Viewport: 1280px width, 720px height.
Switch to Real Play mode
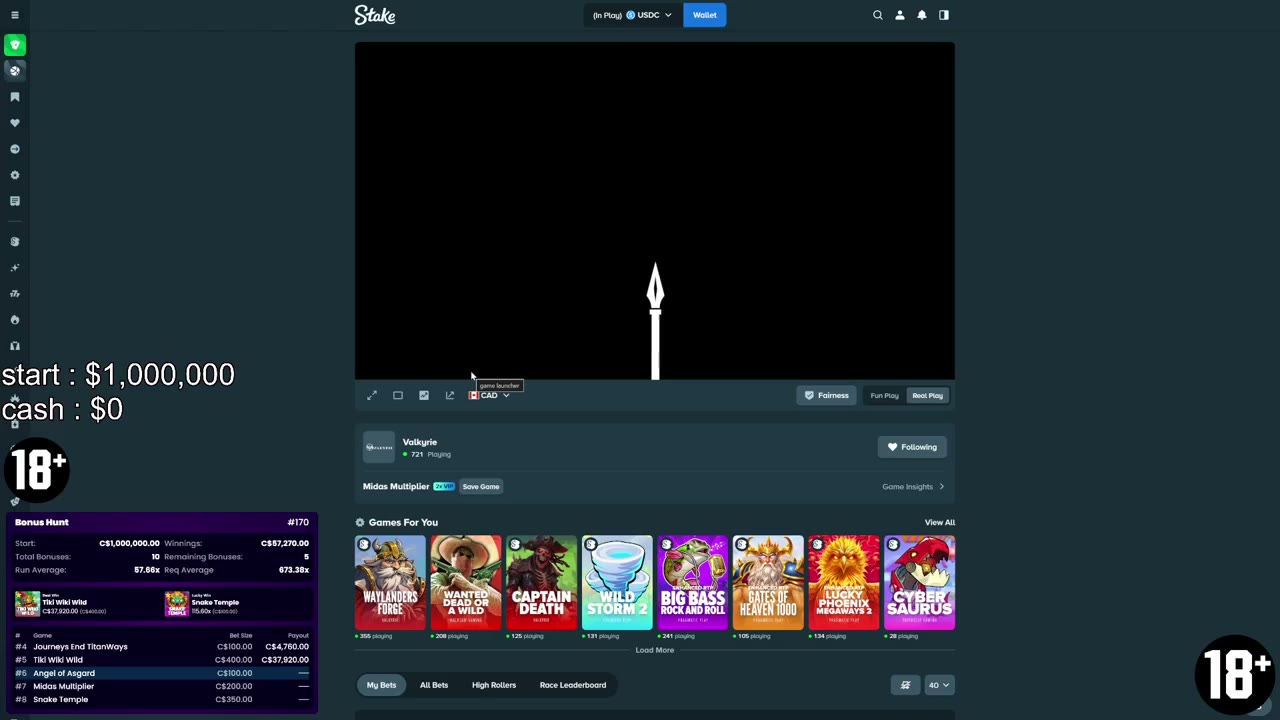[927, 396]
